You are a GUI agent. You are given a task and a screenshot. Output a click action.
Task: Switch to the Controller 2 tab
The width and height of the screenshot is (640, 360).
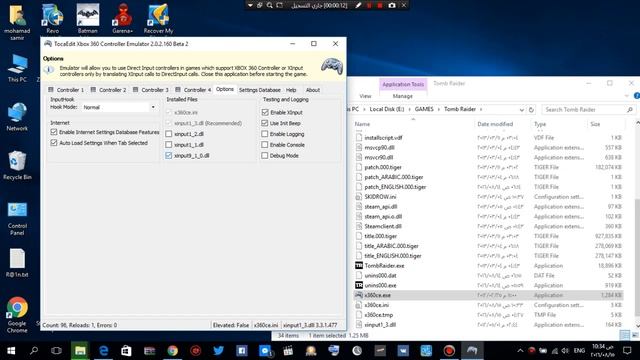click(109, 90)
